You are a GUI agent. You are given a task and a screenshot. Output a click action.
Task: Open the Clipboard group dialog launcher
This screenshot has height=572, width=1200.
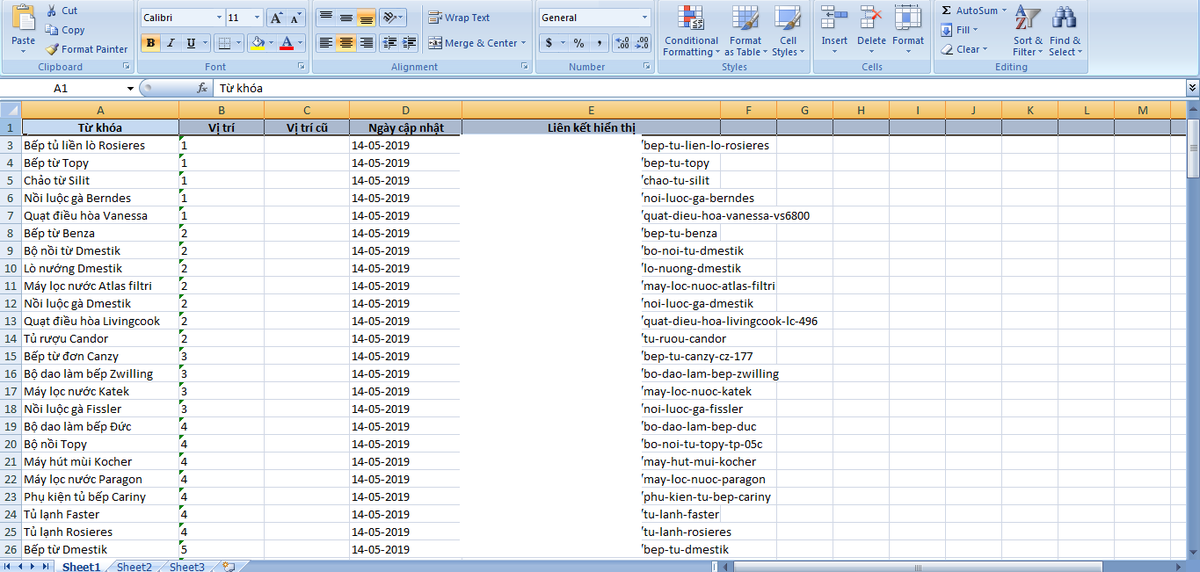126,67
